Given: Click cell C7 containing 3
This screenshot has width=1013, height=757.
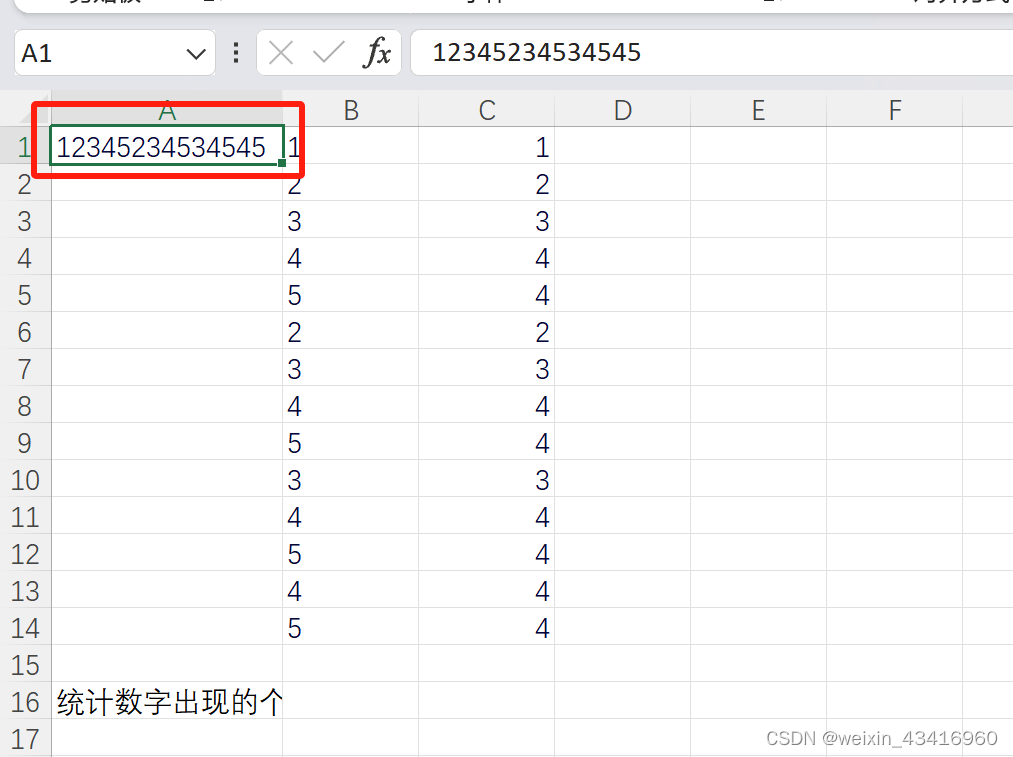Looking at the screenshot, I should tap(486, 369).
